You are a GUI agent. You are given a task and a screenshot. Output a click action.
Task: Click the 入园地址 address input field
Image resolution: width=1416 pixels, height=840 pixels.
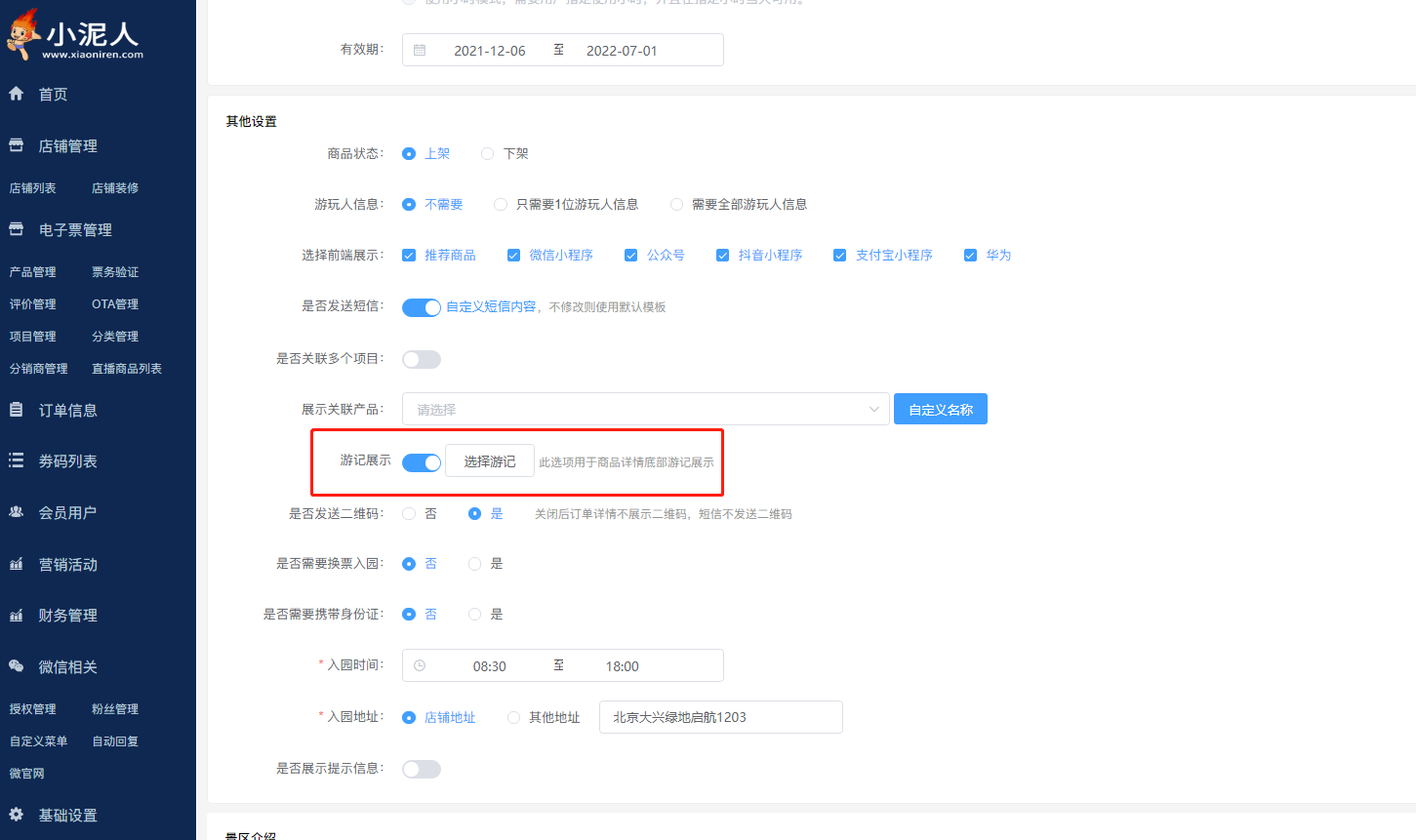click(x=719, y=717)
